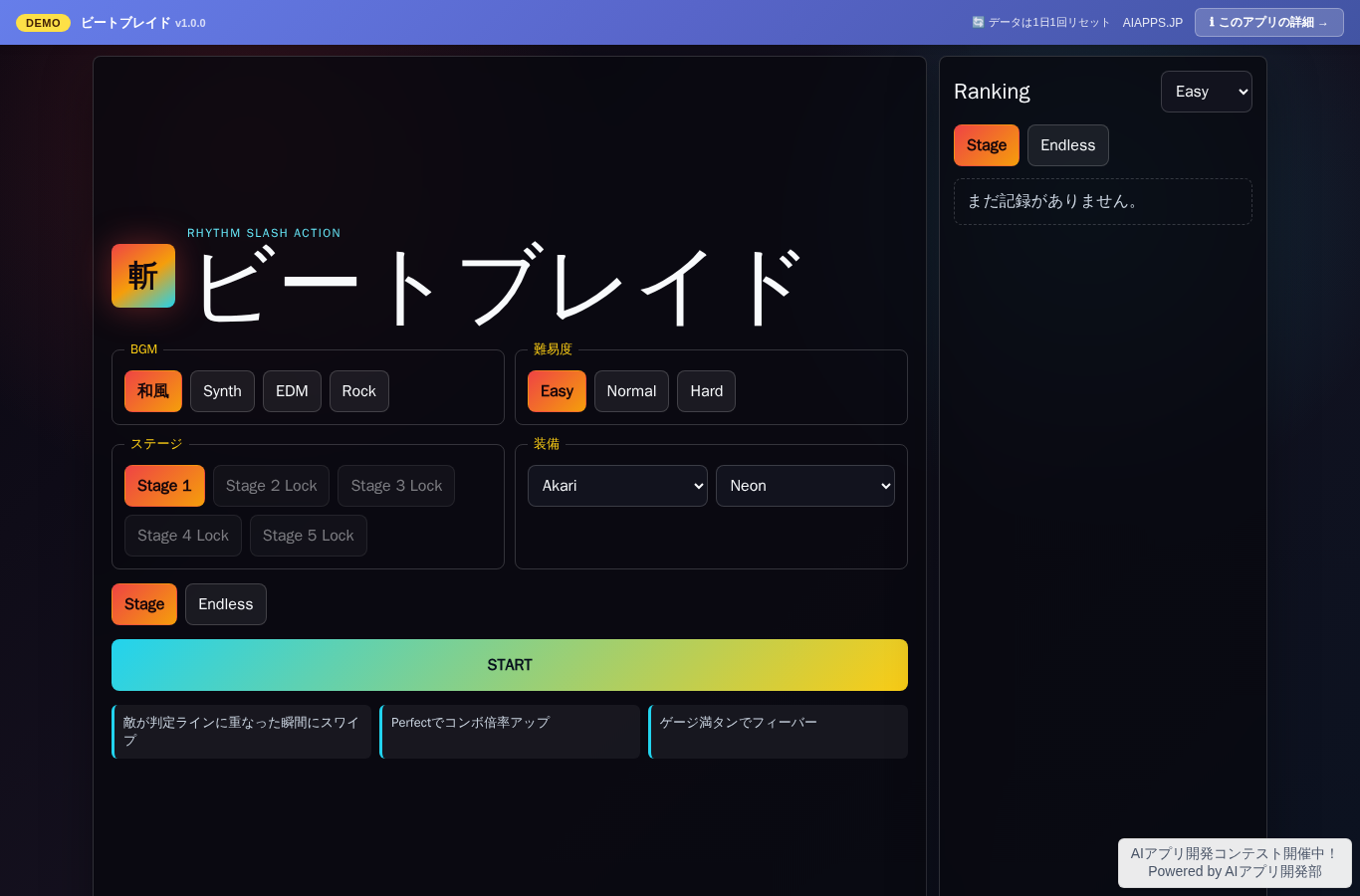The width and height of the screenshot is (1360, 896).
Task: Click the Perfectでコンボ倍率アップ tip card
Action: 510,732
